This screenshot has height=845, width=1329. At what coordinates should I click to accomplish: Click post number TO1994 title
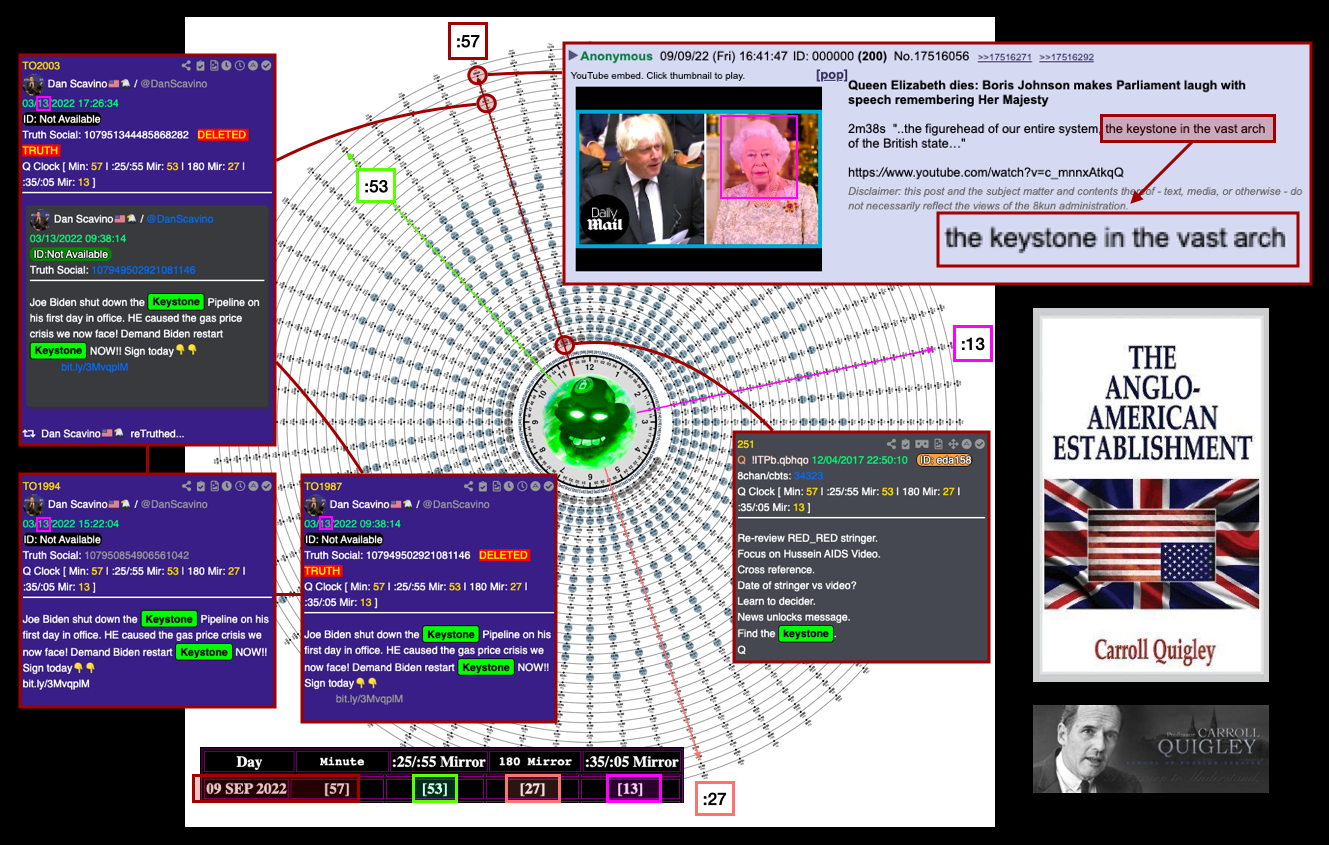coord(41,487)
